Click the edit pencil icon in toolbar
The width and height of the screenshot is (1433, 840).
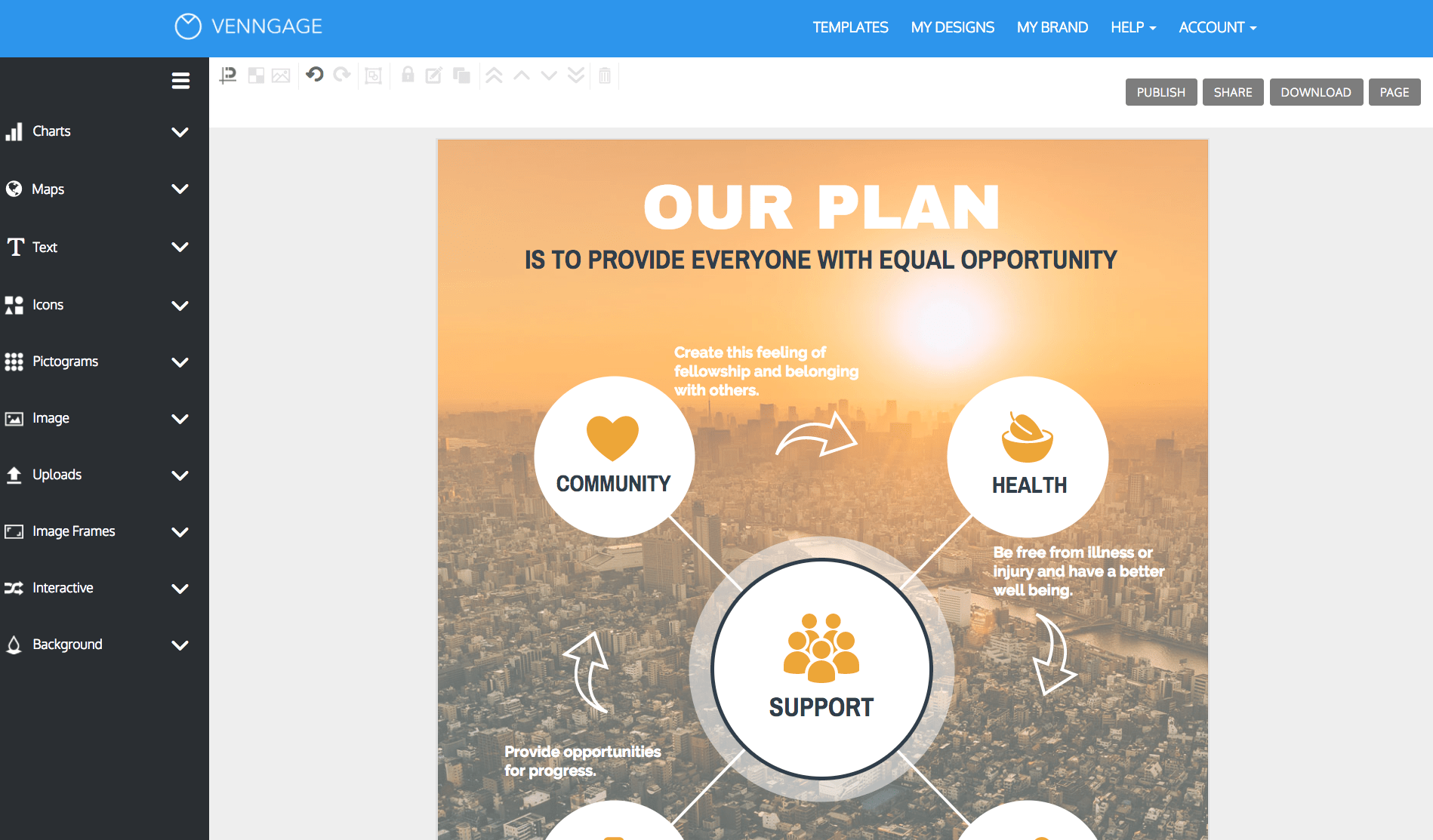pyautogui.click(x=433, y=75)
